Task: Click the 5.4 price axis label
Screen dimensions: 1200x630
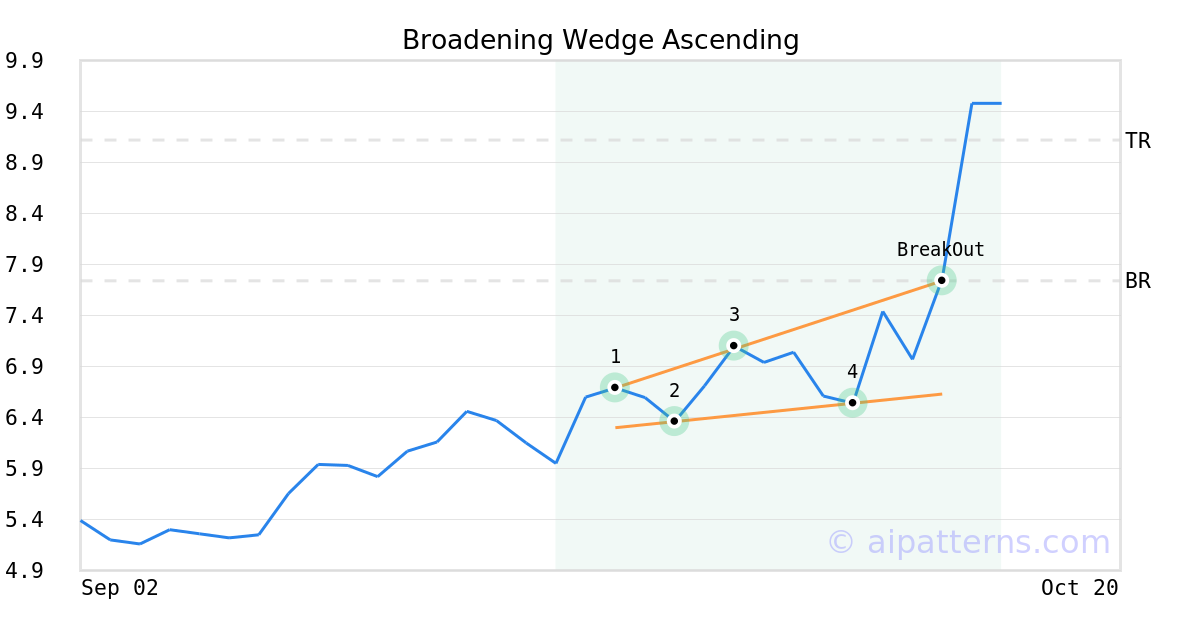Action: click(24, 520)
